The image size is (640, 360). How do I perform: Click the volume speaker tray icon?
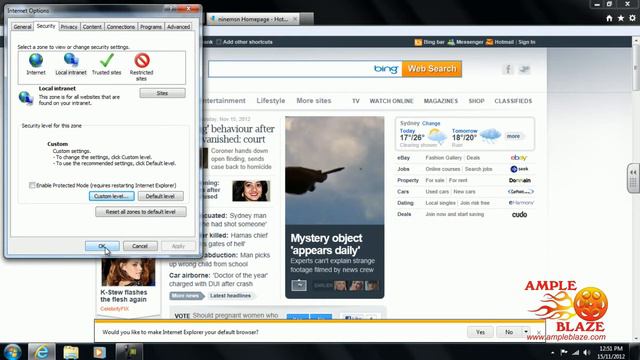[587, 352]
